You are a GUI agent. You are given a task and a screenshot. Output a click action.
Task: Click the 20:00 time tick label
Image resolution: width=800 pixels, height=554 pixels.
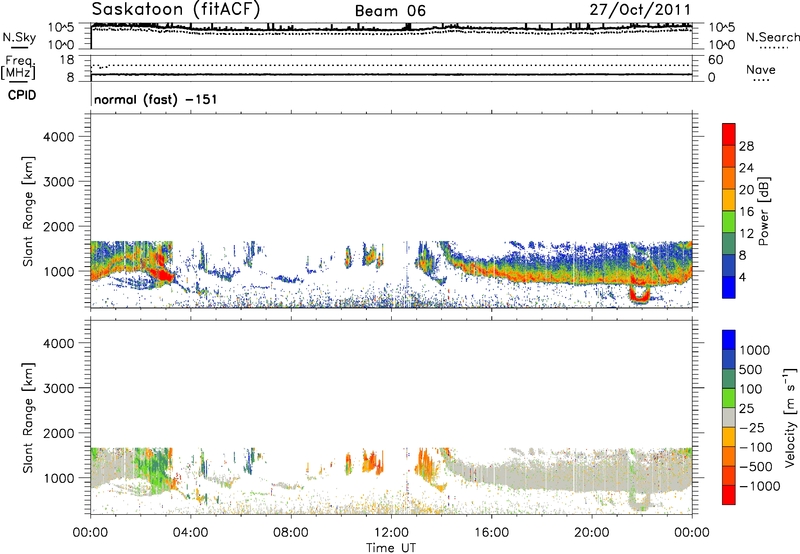click(x=591, y=533)
